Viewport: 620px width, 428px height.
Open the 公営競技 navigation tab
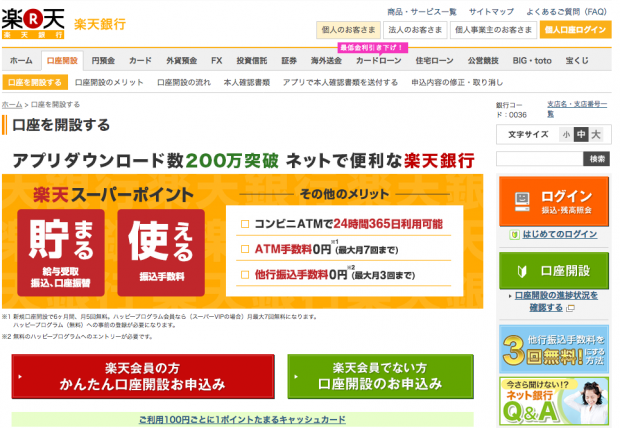(x=483, y=61)
